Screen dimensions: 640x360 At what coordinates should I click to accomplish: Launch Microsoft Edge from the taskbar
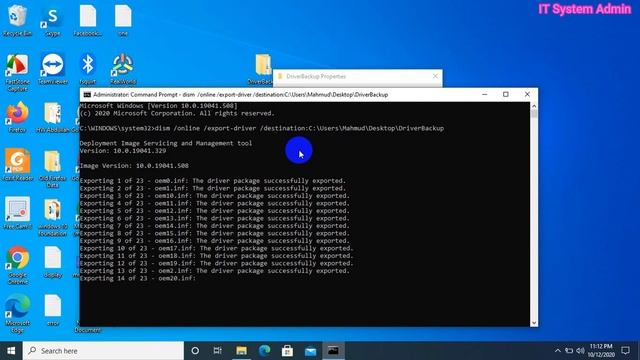tap(264, 351)
